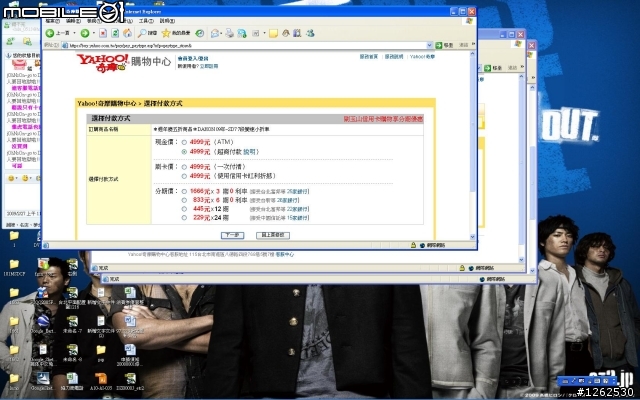Image resolution: width=640 pixels, height=400 pixels.
Task: Click the red 玉山信用卡 promotion link
Action: click(383, 119)
